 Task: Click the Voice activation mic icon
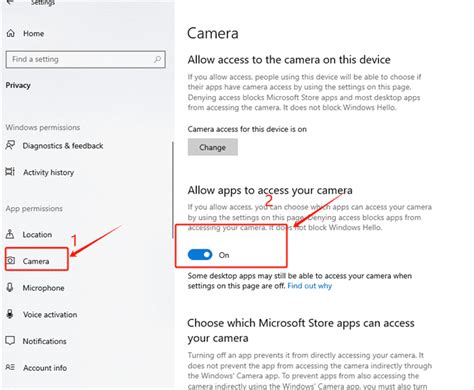[10, 314]
